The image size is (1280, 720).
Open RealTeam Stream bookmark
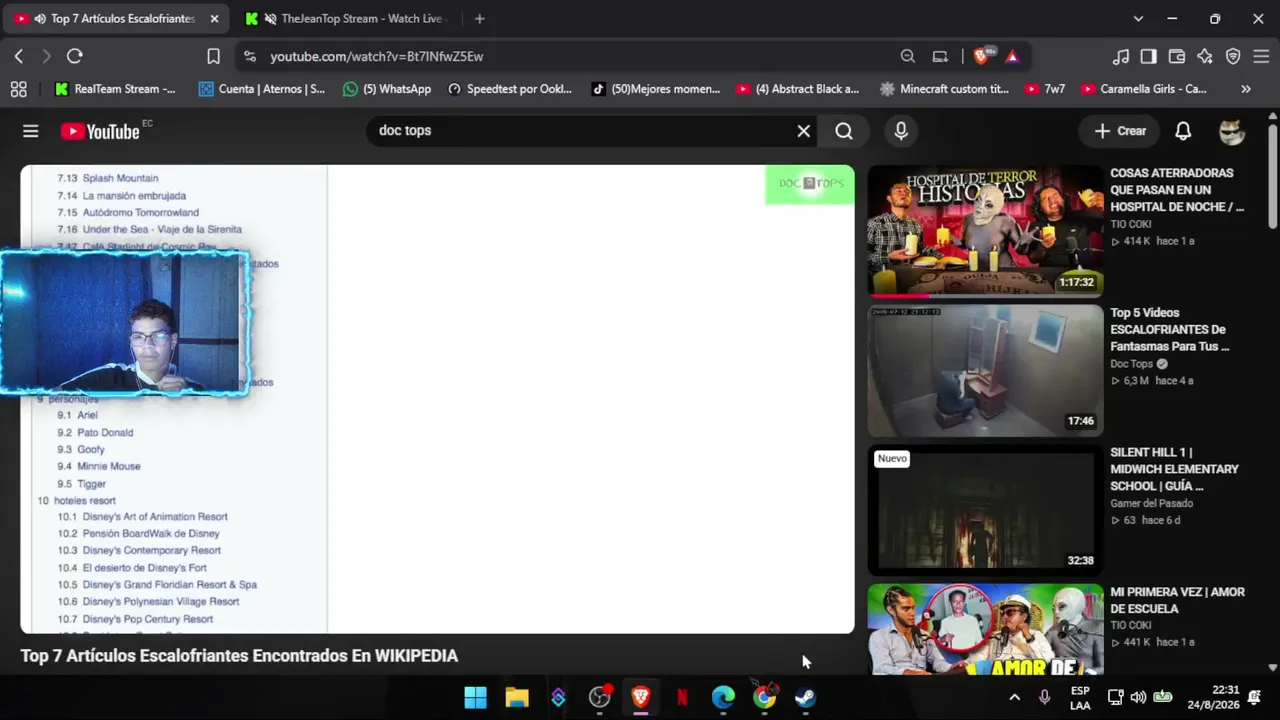[x=115, y=89]
